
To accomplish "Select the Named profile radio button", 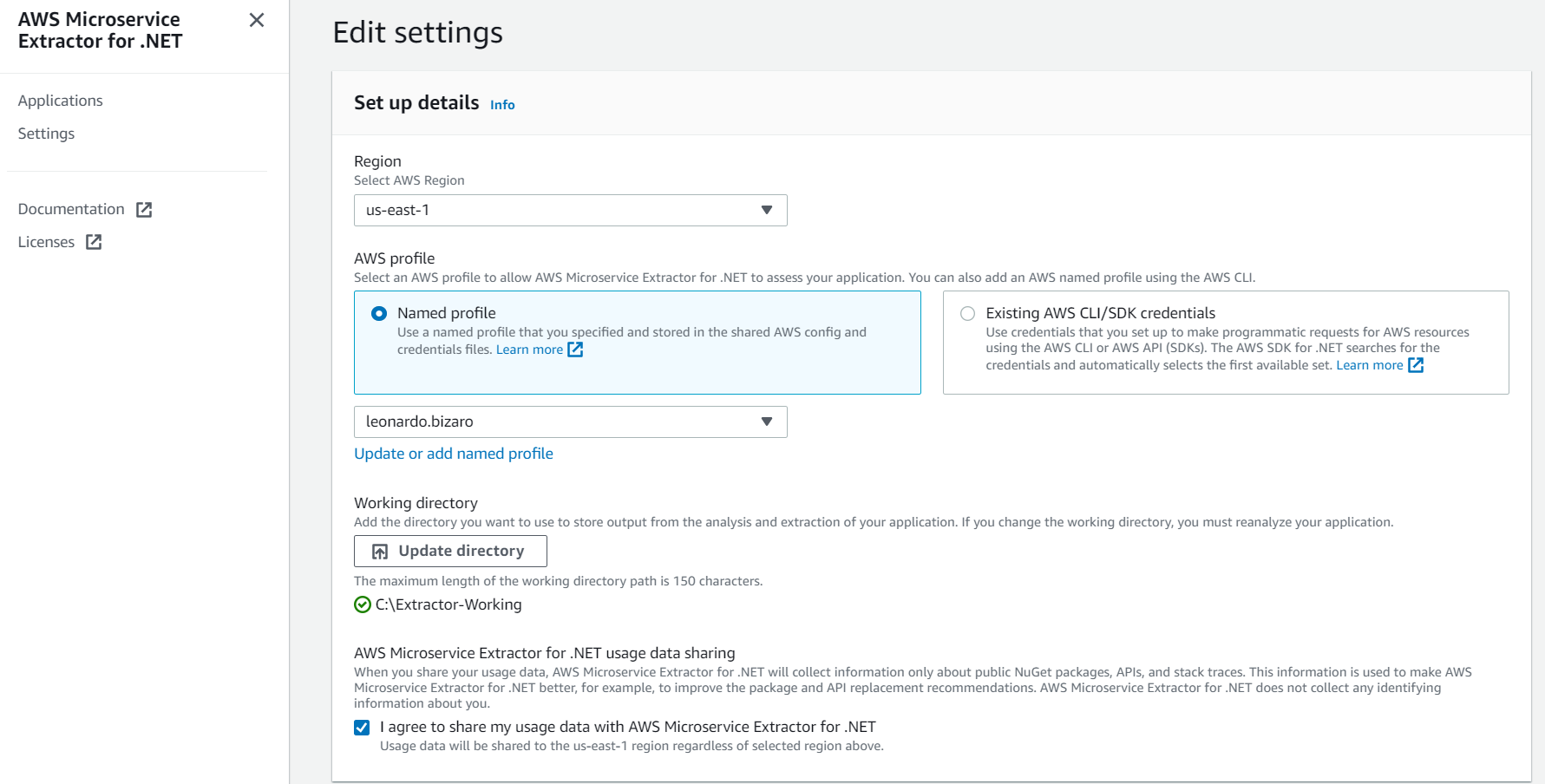I will (379, 314).
